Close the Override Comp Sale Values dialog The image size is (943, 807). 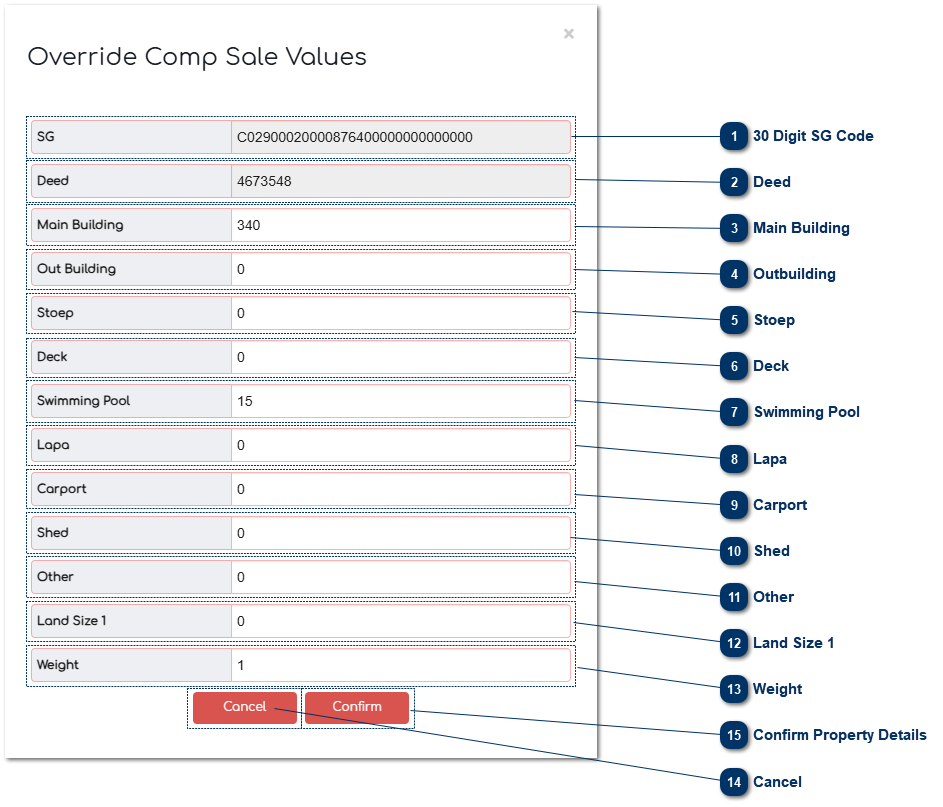pos(568,34)
